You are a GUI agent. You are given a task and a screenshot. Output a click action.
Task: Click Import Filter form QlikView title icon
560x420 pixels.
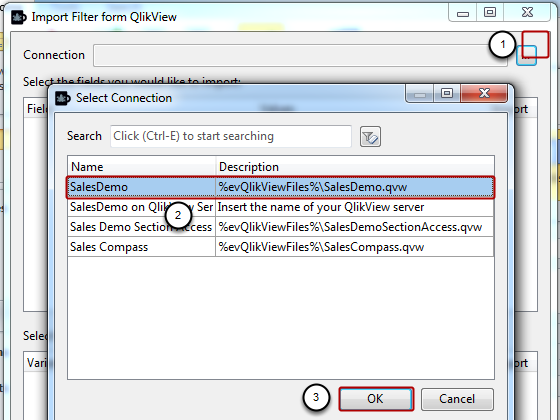click(x=19, y=17)
